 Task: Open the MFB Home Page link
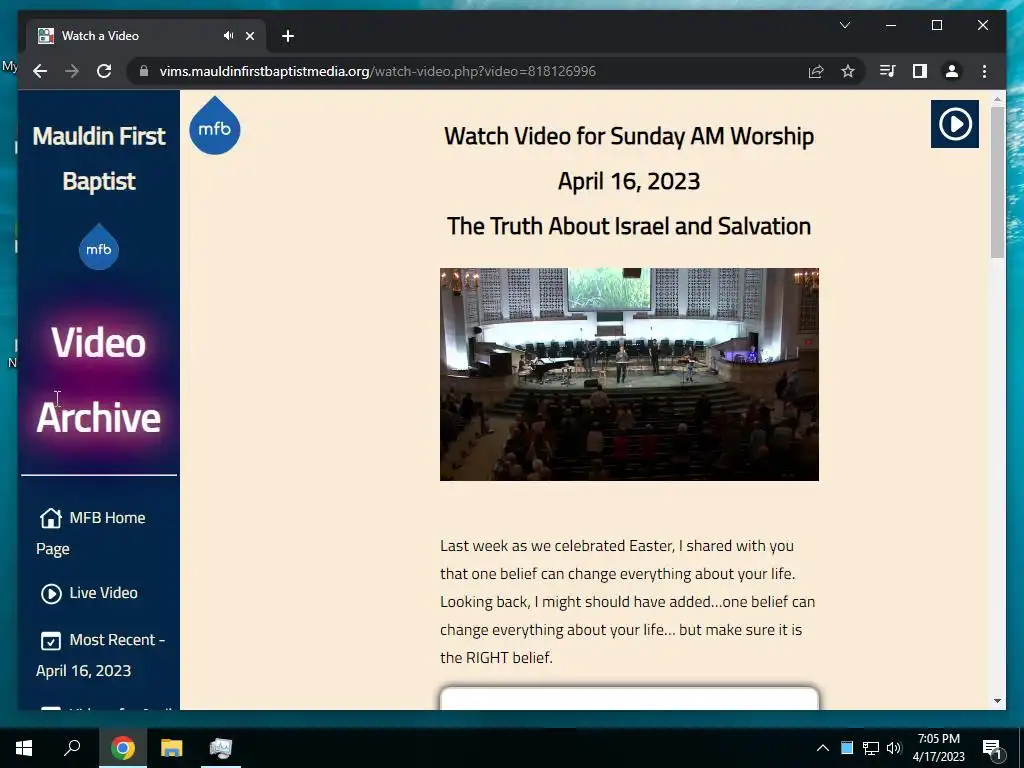91,533
